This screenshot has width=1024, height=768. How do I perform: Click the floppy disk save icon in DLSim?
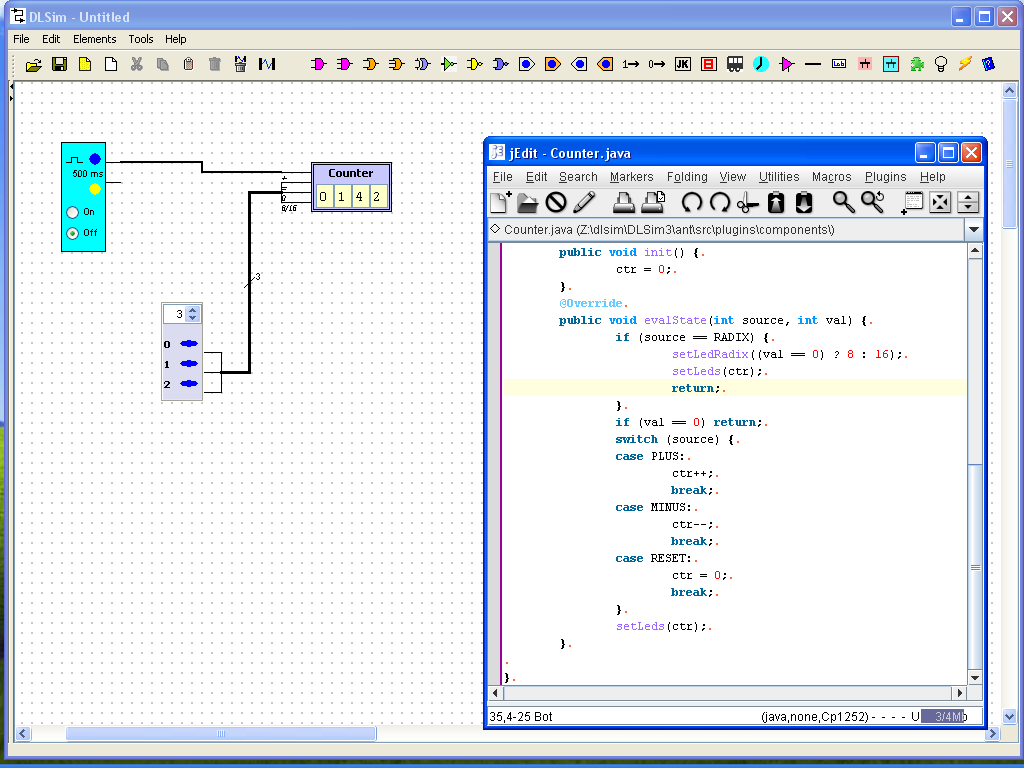[59, 64]
